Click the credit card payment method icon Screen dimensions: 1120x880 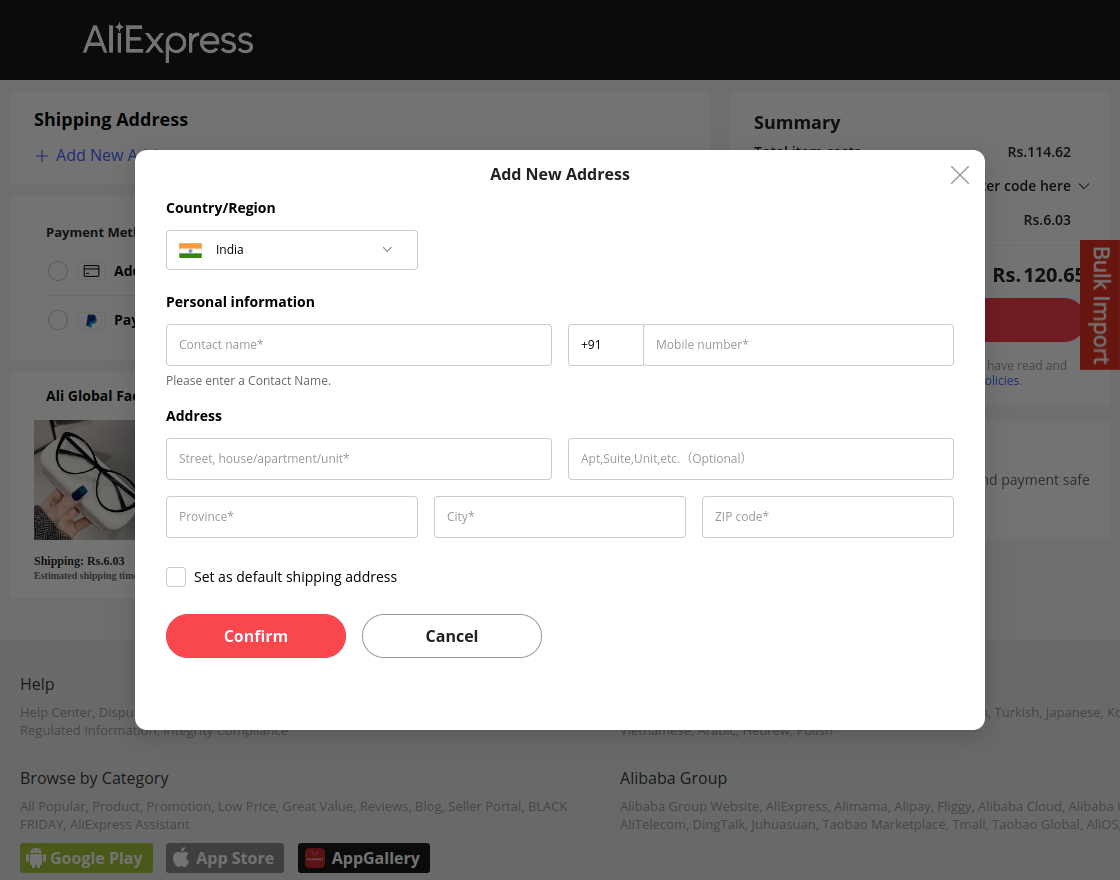tap(91, 271)
